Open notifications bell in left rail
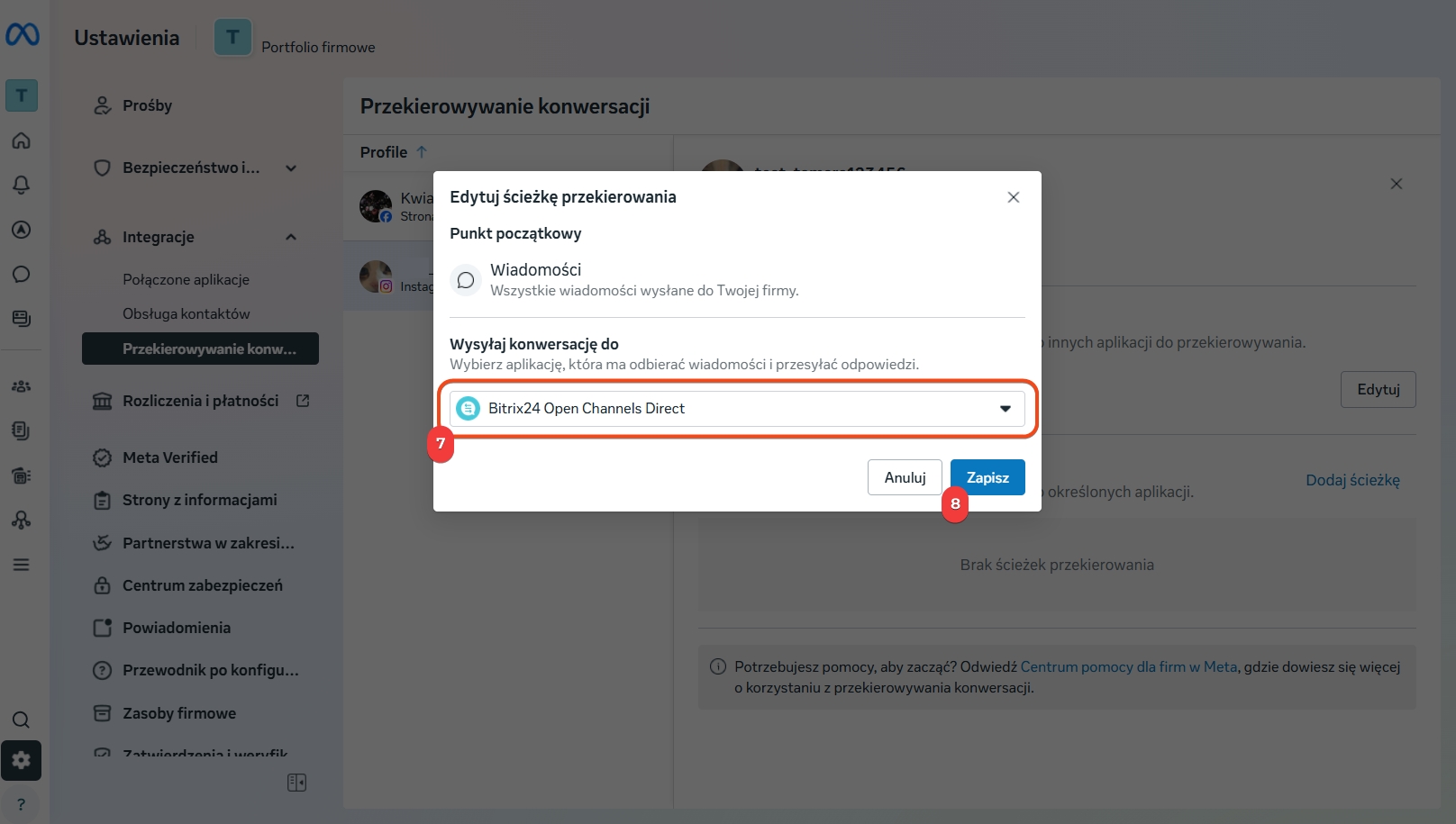Screen dimensions: 1456x824 tap(22, 185)
